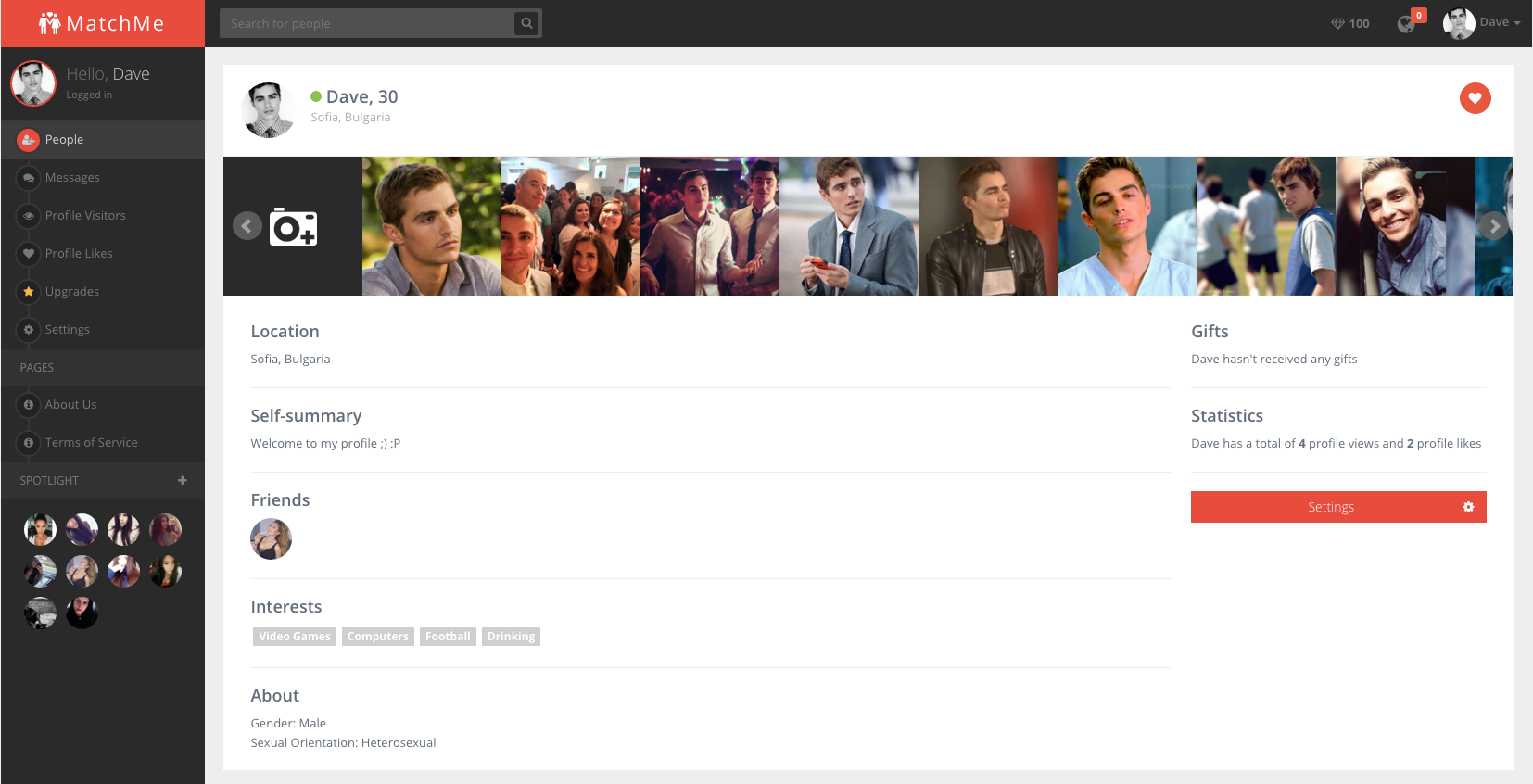The width and height of the screenshot is (1533, 784).
Task: Open the friend's avatar under Friends
Action: [271, 539]
